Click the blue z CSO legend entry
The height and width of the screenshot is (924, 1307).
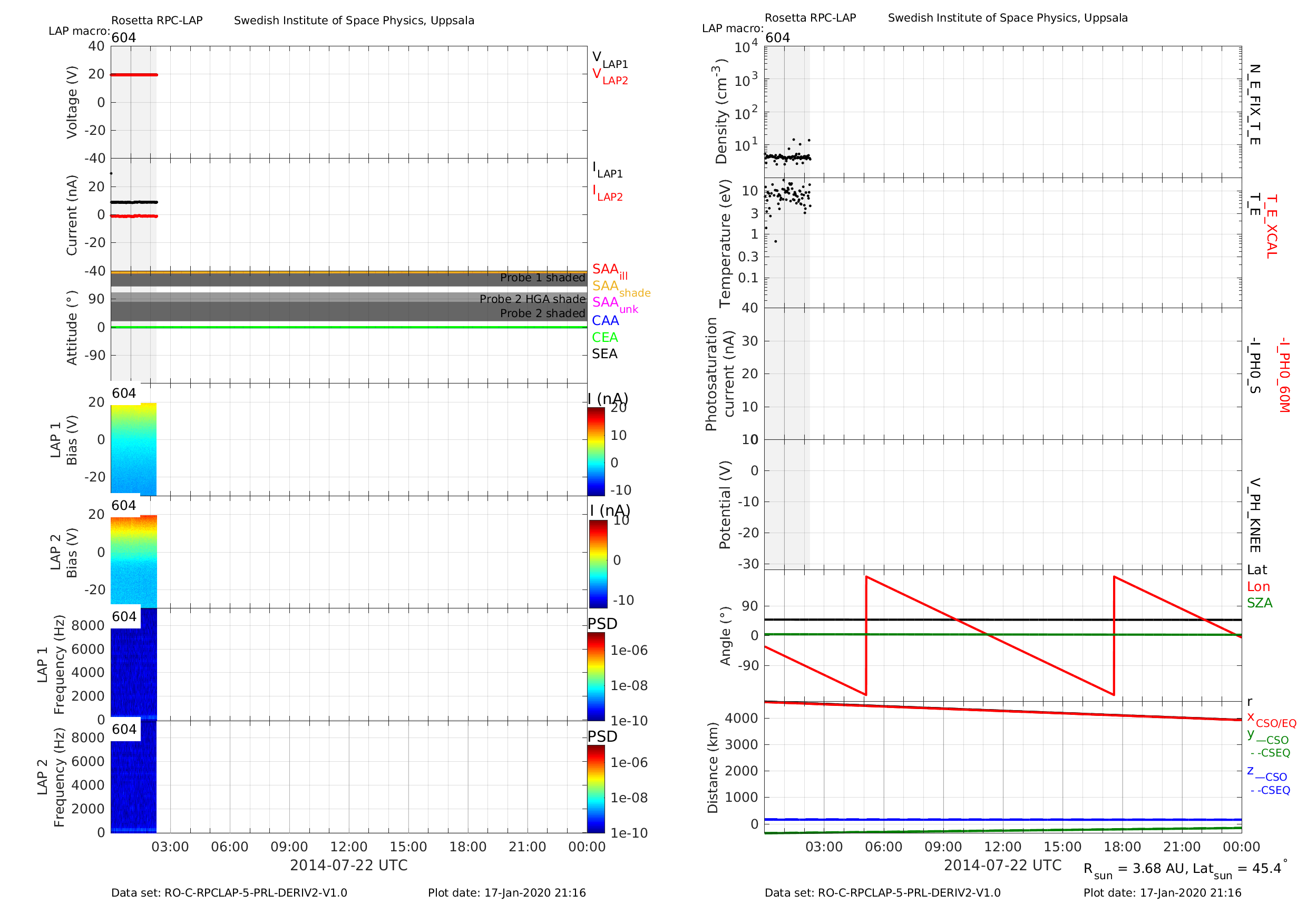click(x=1266, y=774)
